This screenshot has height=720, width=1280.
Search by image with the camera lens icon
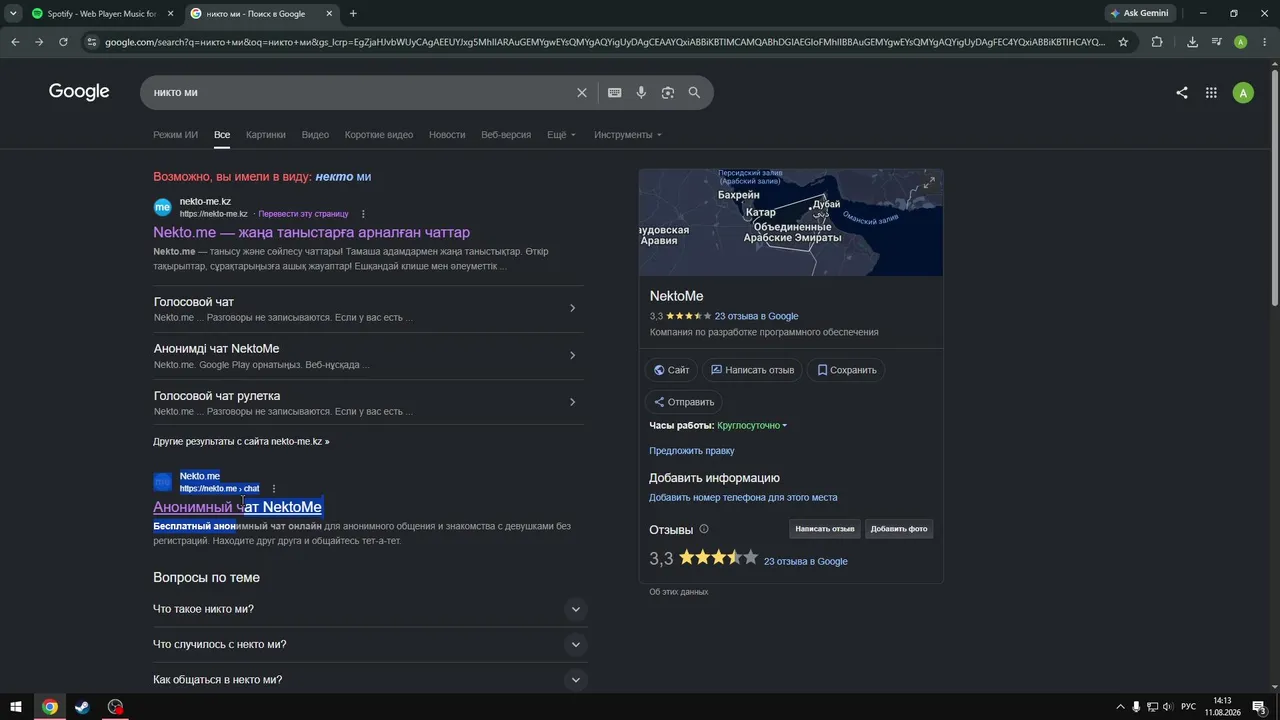coord(668,93)
